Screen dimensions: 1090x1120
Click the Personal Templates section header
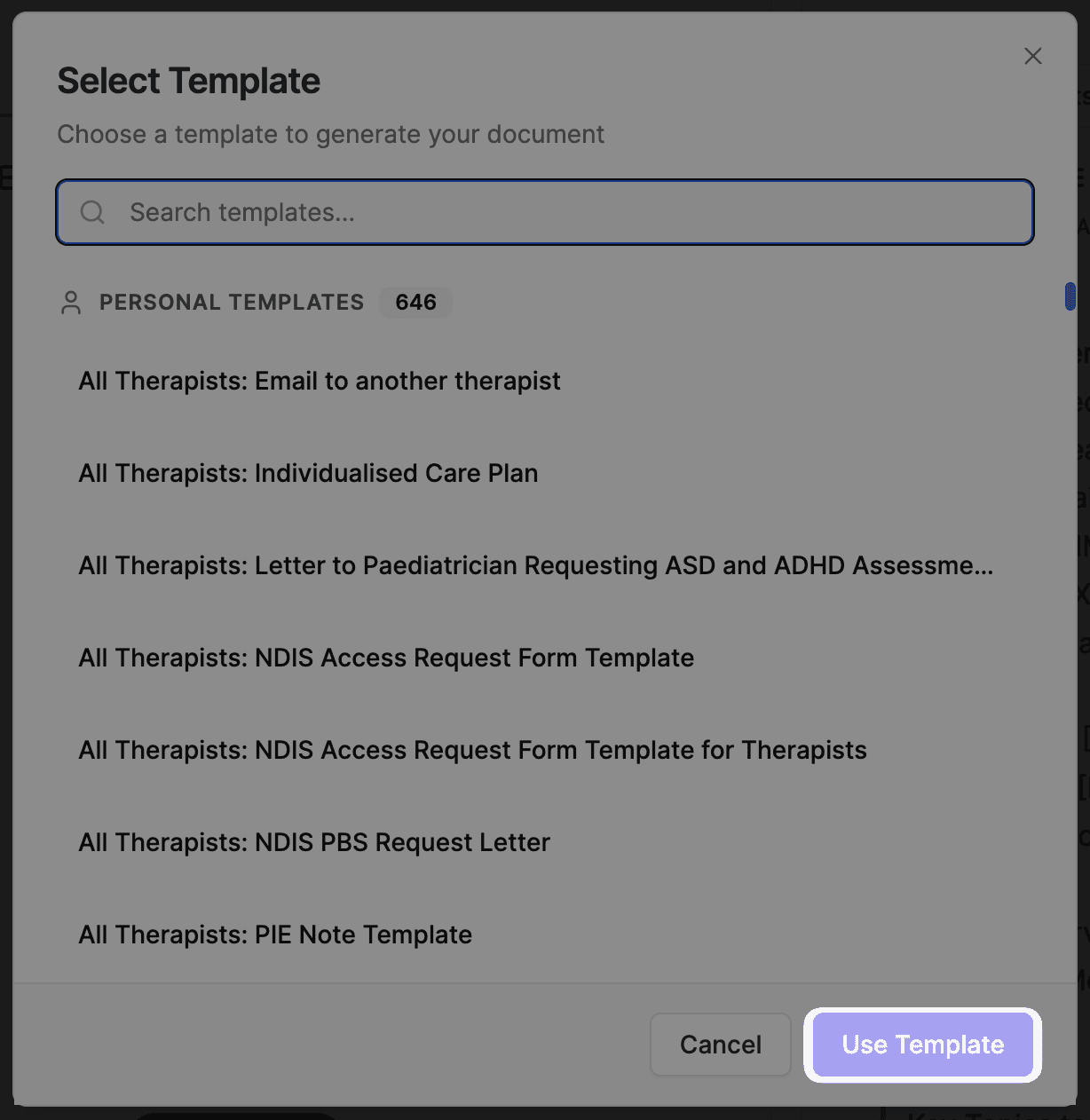(232, 302)
